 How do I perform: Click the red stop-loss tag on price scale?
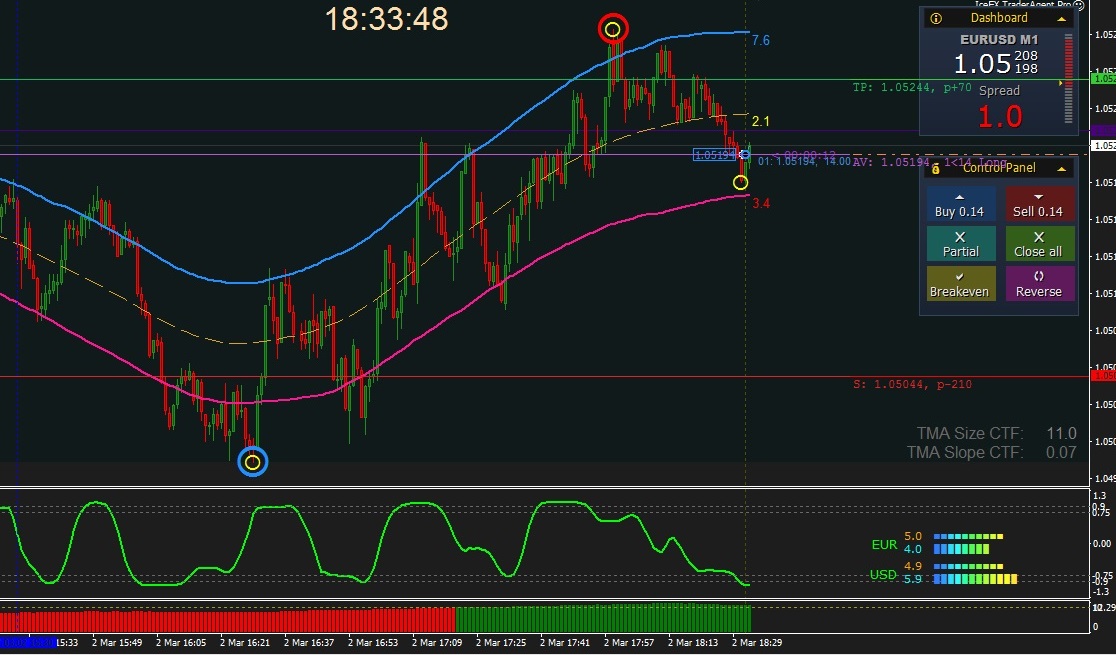pos(1103,376)
